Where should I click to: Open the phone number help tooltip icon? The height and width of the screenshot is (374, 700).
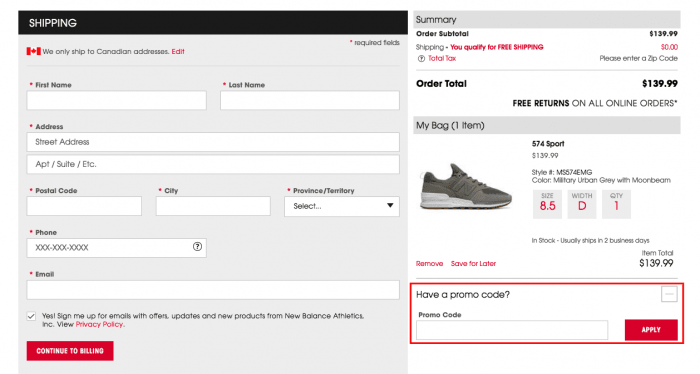click(197, 247)
